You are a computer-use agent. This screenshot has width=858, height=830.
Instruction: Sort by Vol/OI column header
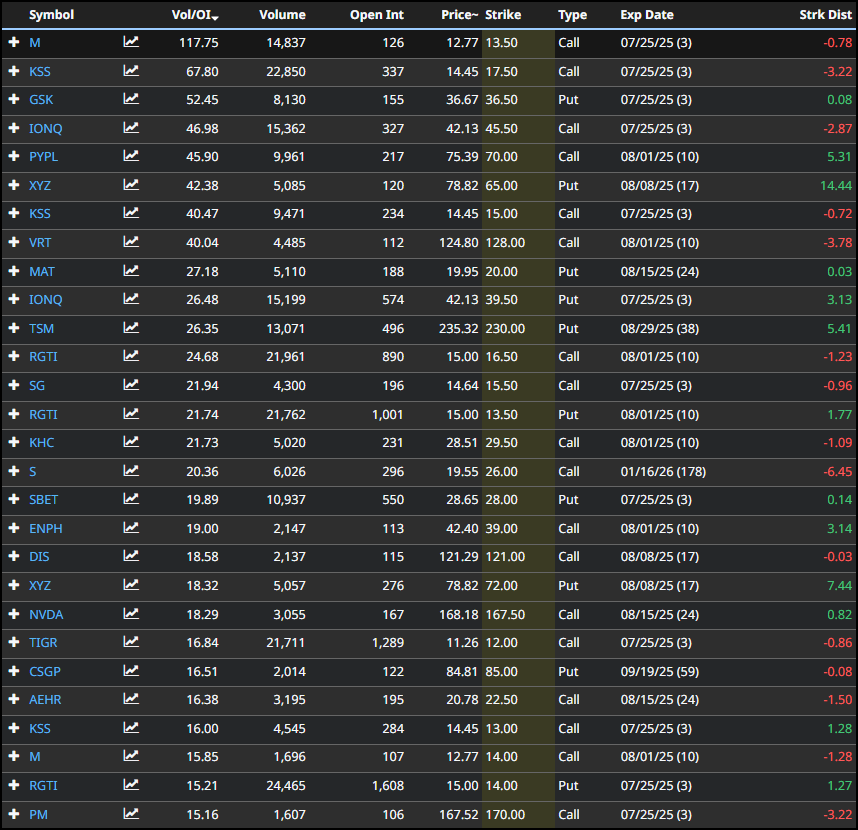pos(195,15)
